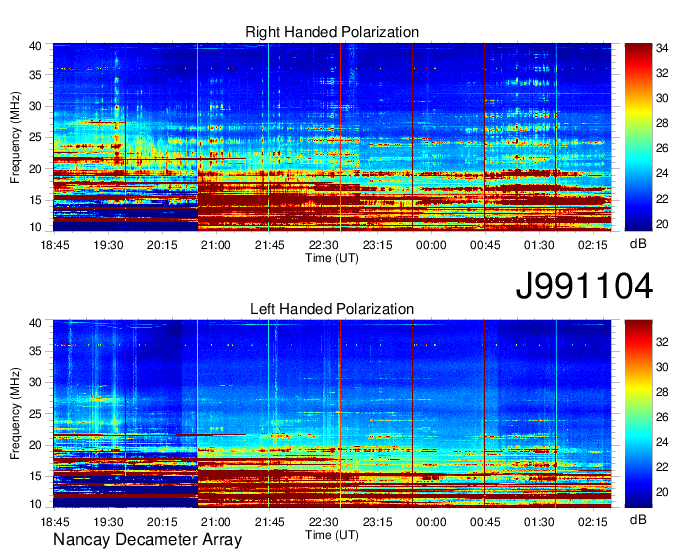Click 10 MHz tick of Right Handed plot
The height and width of the screenshot is (552, 680).
coord(35,227)
